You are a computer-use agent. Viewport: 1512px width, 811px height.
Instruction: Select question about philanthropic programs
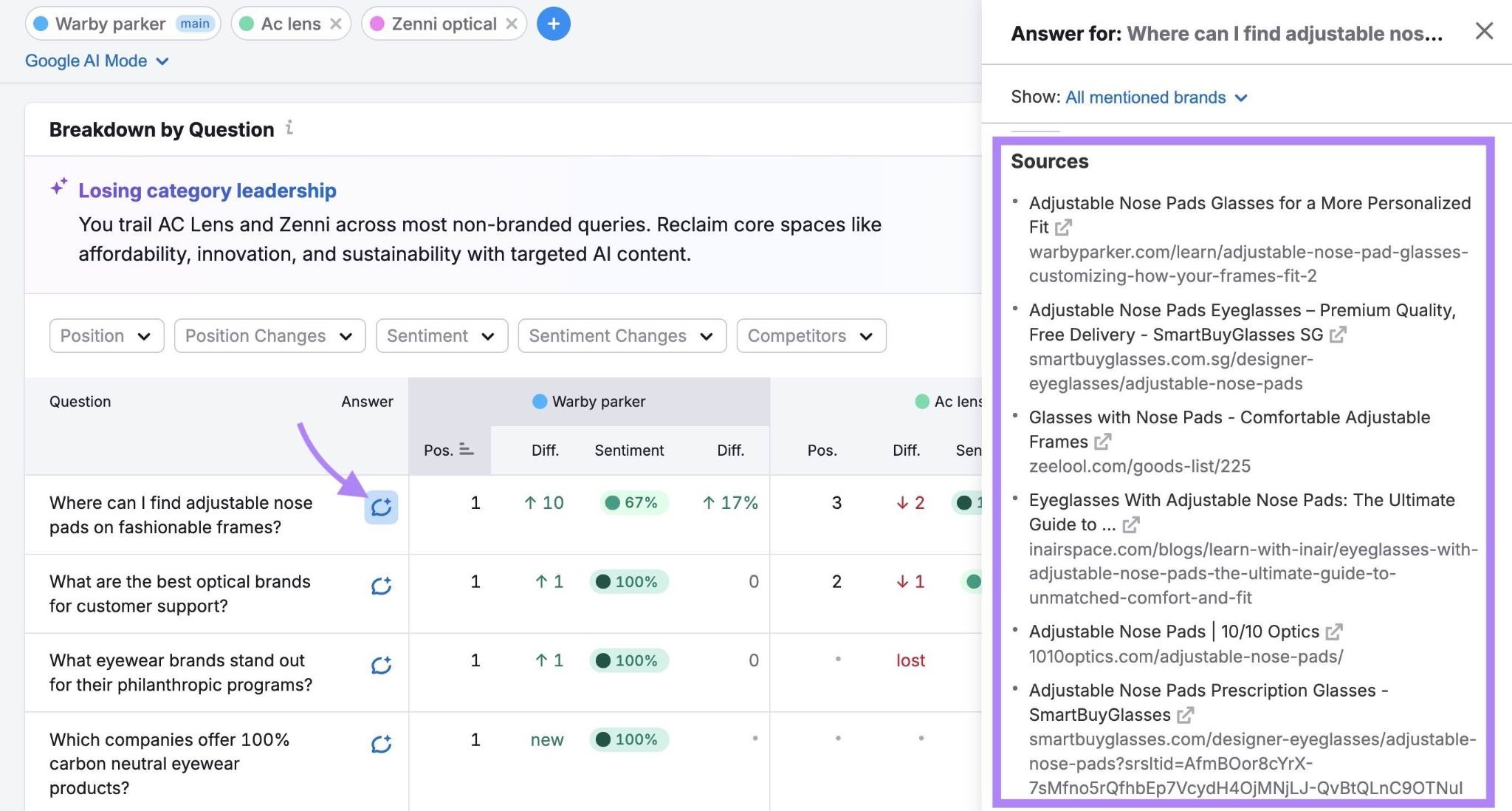click(x=181, y=673)
